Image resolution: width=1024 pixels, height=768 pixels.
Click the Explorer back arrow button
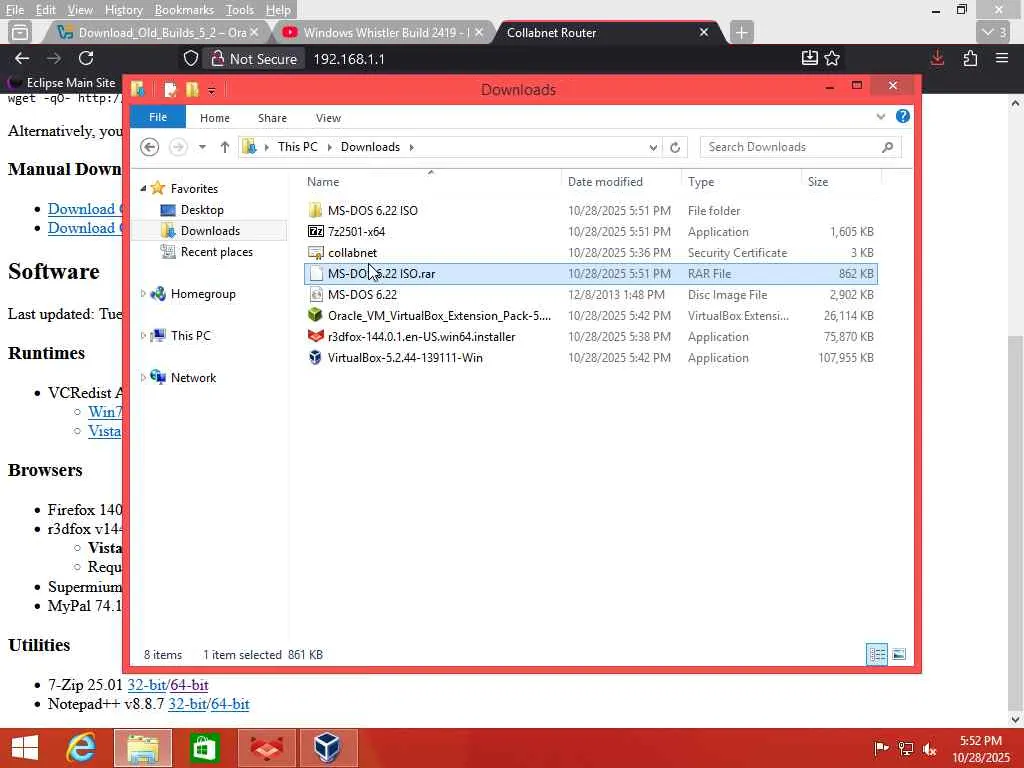click(150, 147)
